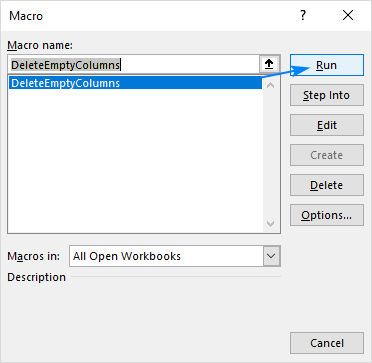Viewport: 372px width, 363px height.
Task: Click the help question mark icon
Action: click(x=303, y=15)
